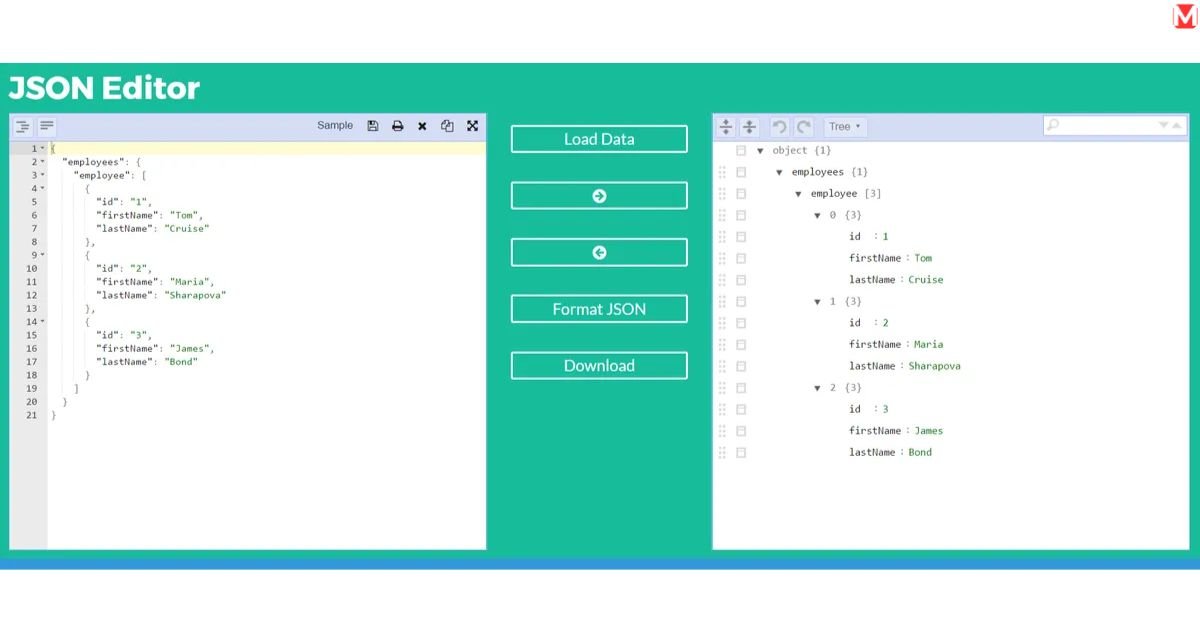Fold code at line 9 gutter arrow
This screenshot has height=628, width=1200.
pyautogui.click(x=43, y=255)
